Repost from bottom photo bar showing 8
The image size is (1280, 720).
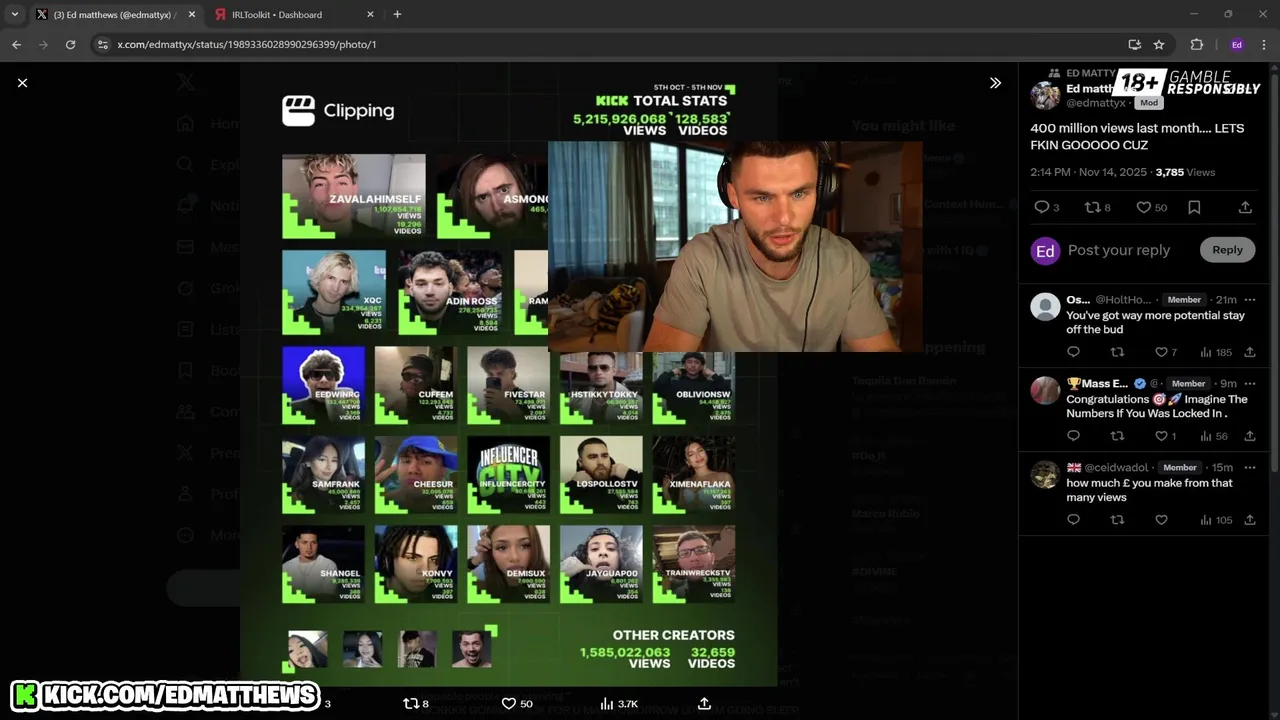click(x=415, y=704)
